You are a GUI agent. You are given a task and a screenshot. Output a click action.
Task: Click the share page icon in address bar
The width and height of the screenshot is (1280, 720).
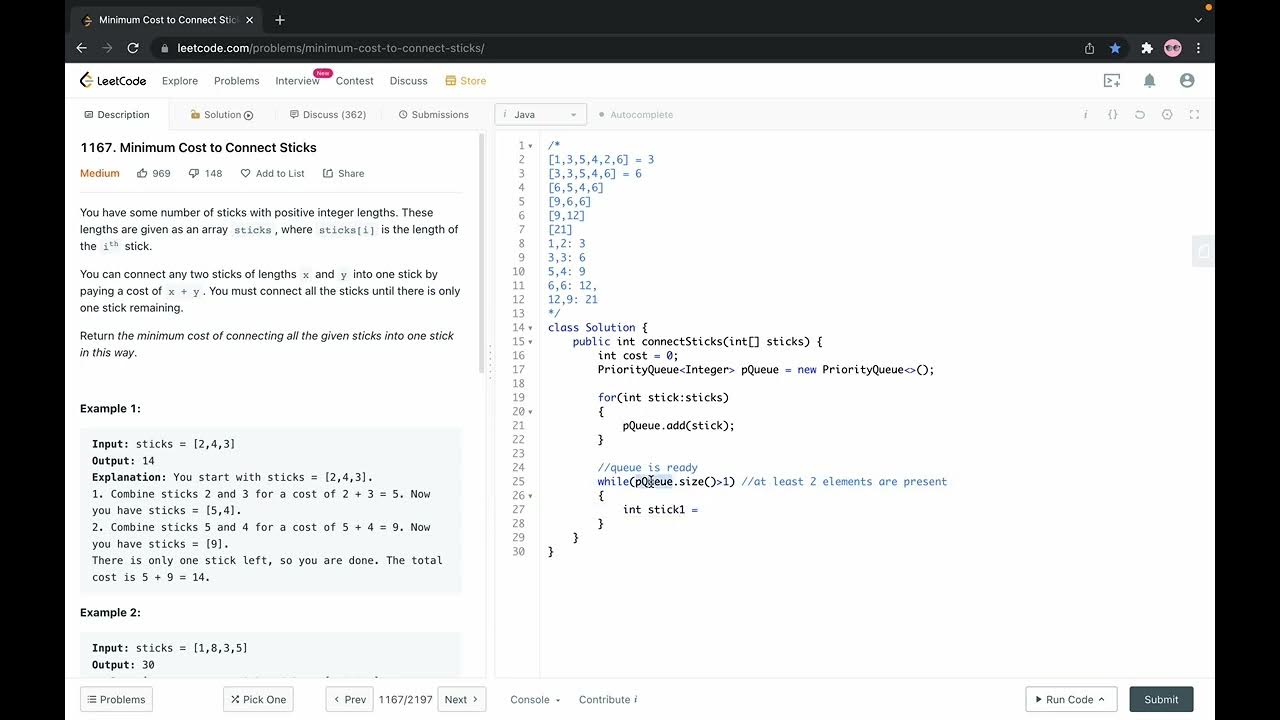(1089, 48)
